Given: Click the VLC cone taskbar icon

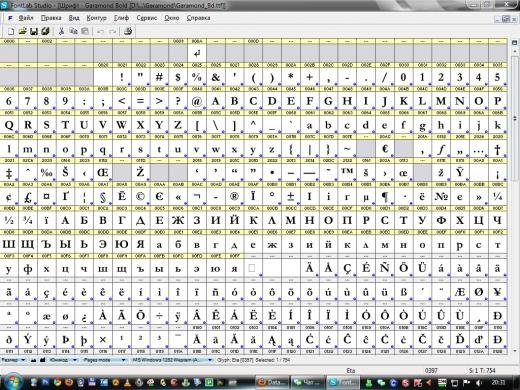Looking at the screenshot, I should pos(128,382).
